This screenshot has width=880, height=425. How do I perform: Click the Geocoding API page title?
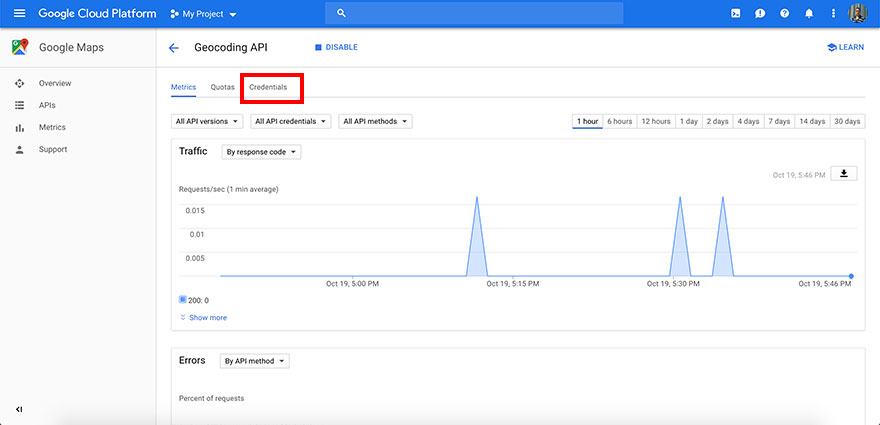point(231,48)
